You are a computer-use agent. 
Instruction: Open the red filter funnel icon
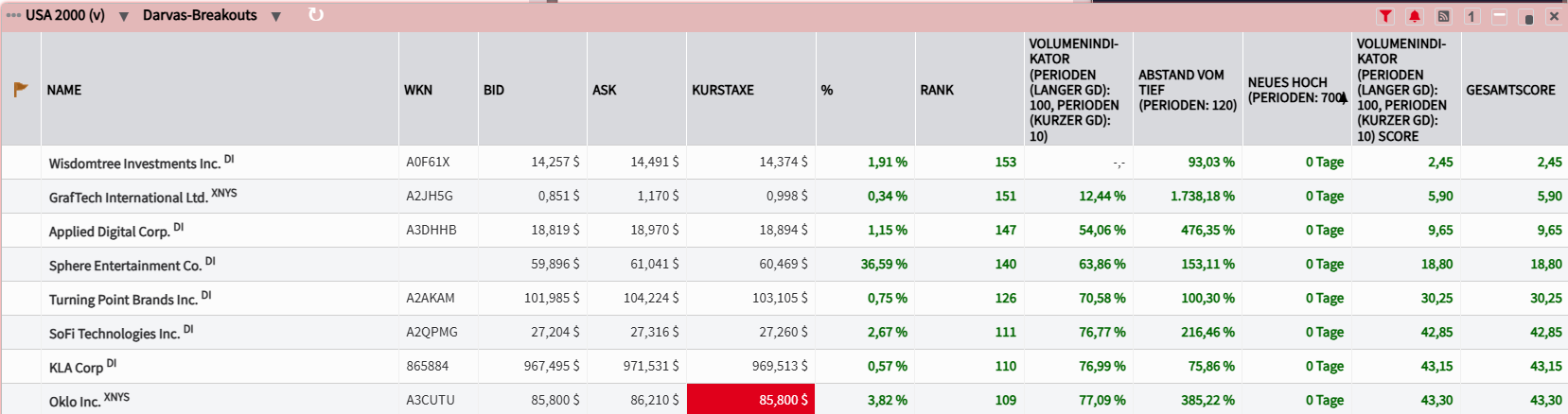point(1385,16)
